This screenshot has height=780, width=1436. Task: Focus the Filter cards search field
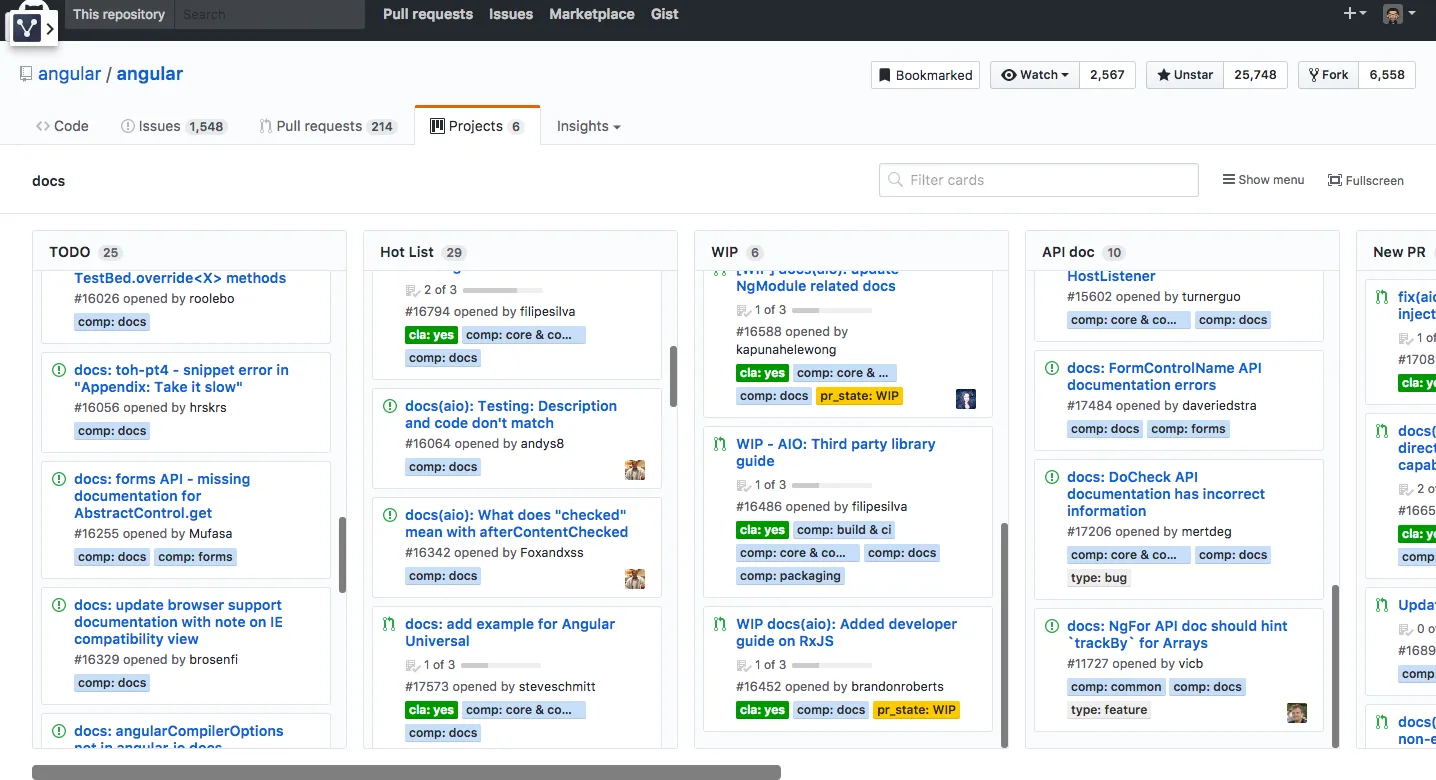coord(1038,180)
